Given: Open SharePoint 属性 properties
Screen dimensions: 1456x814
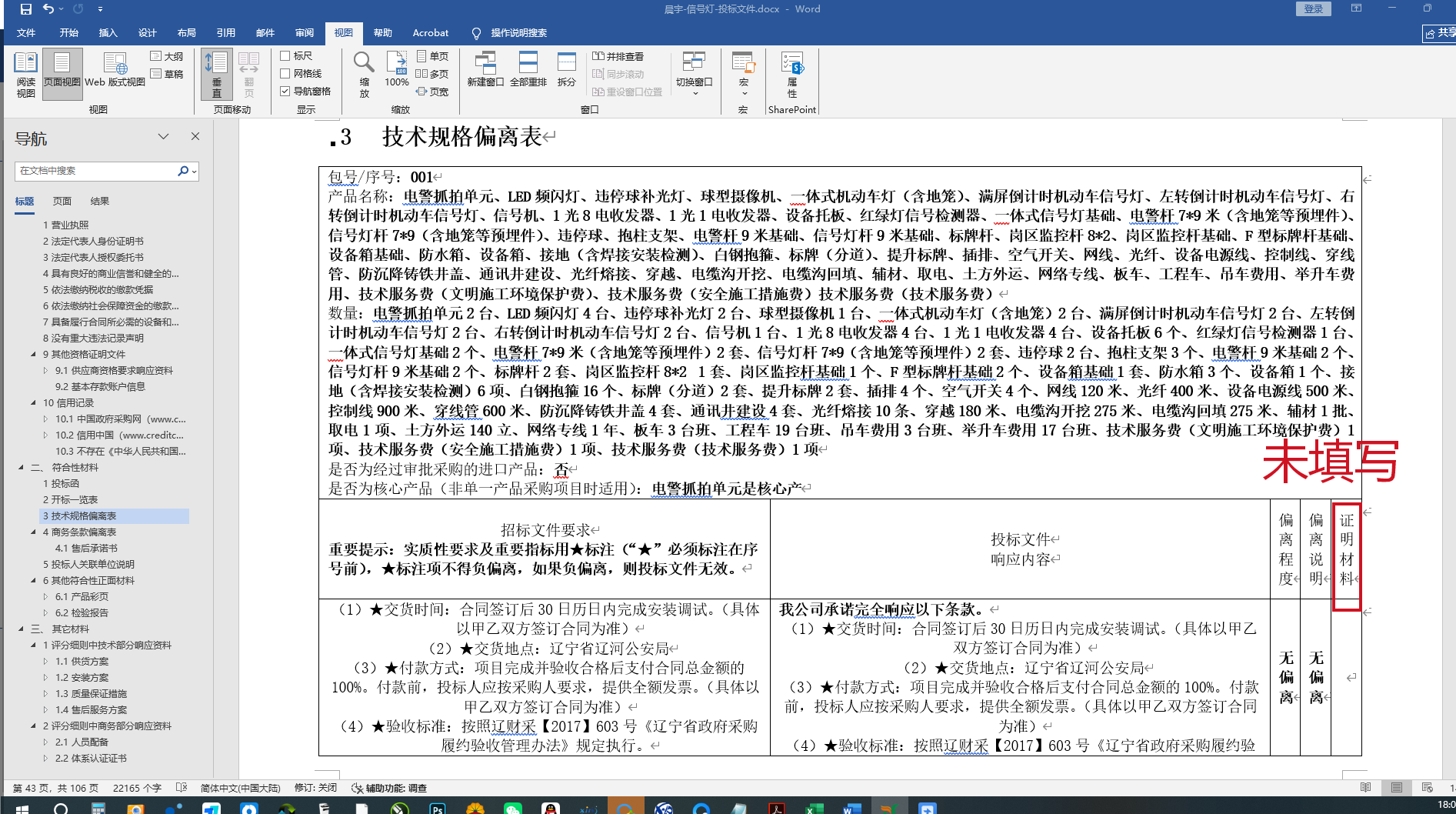Looking at the screenshot, I should (x=792, y=74).
